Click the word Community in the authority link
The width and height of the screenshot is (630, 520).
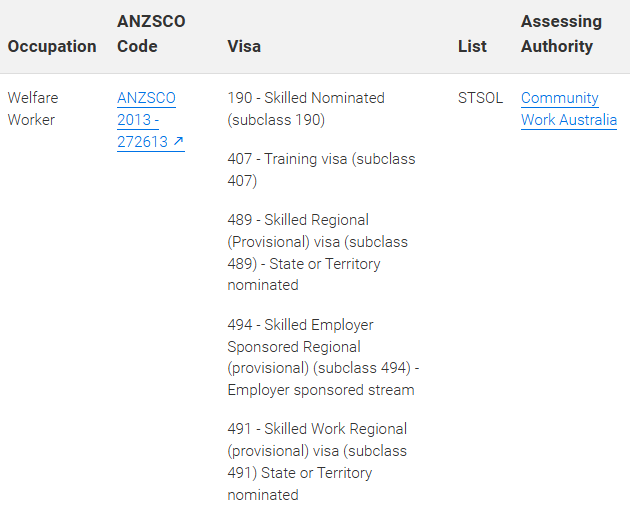click(559, 98)
